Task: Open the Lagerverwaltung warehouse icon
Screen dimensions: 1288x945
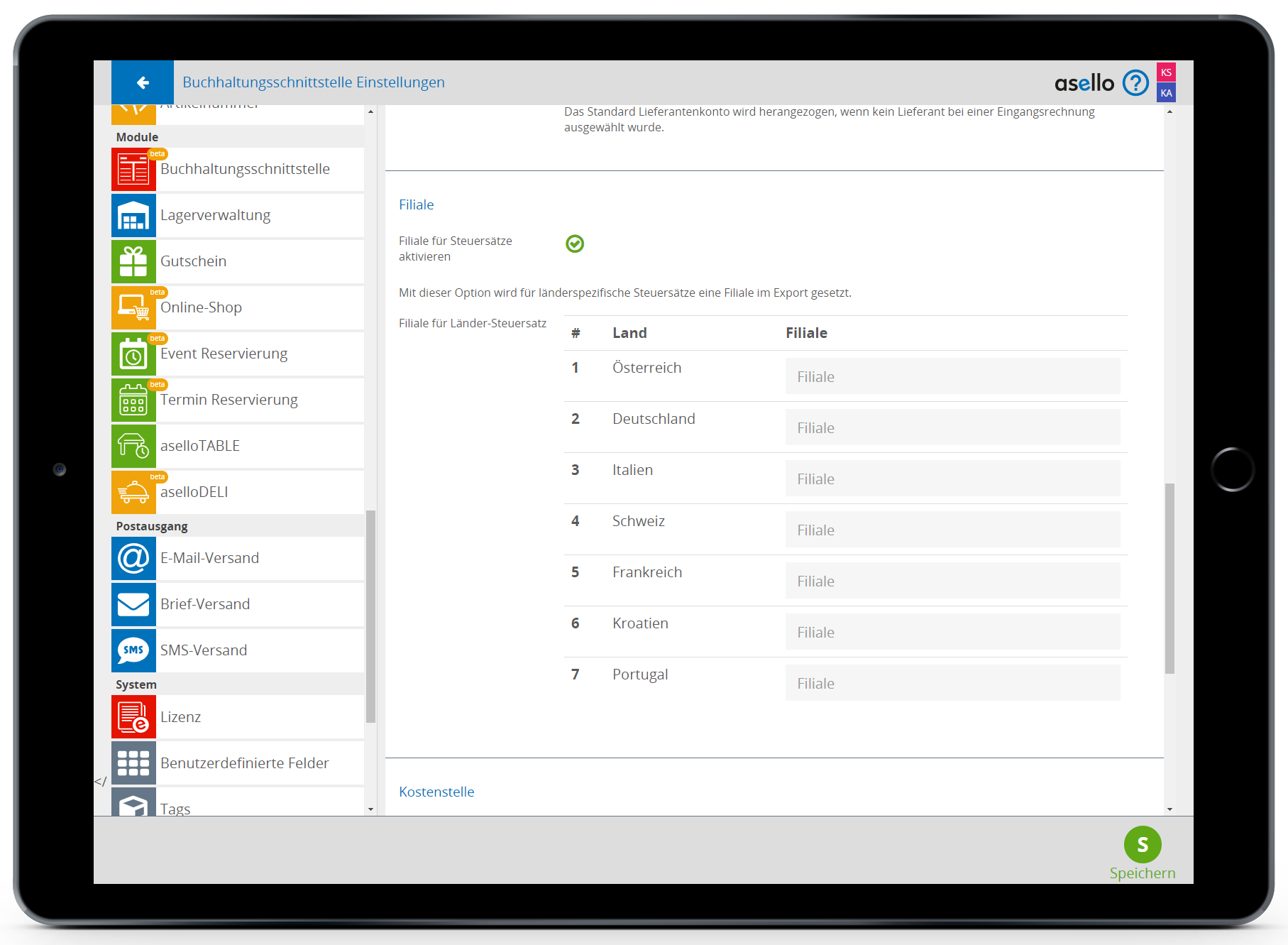Action: 133,216
